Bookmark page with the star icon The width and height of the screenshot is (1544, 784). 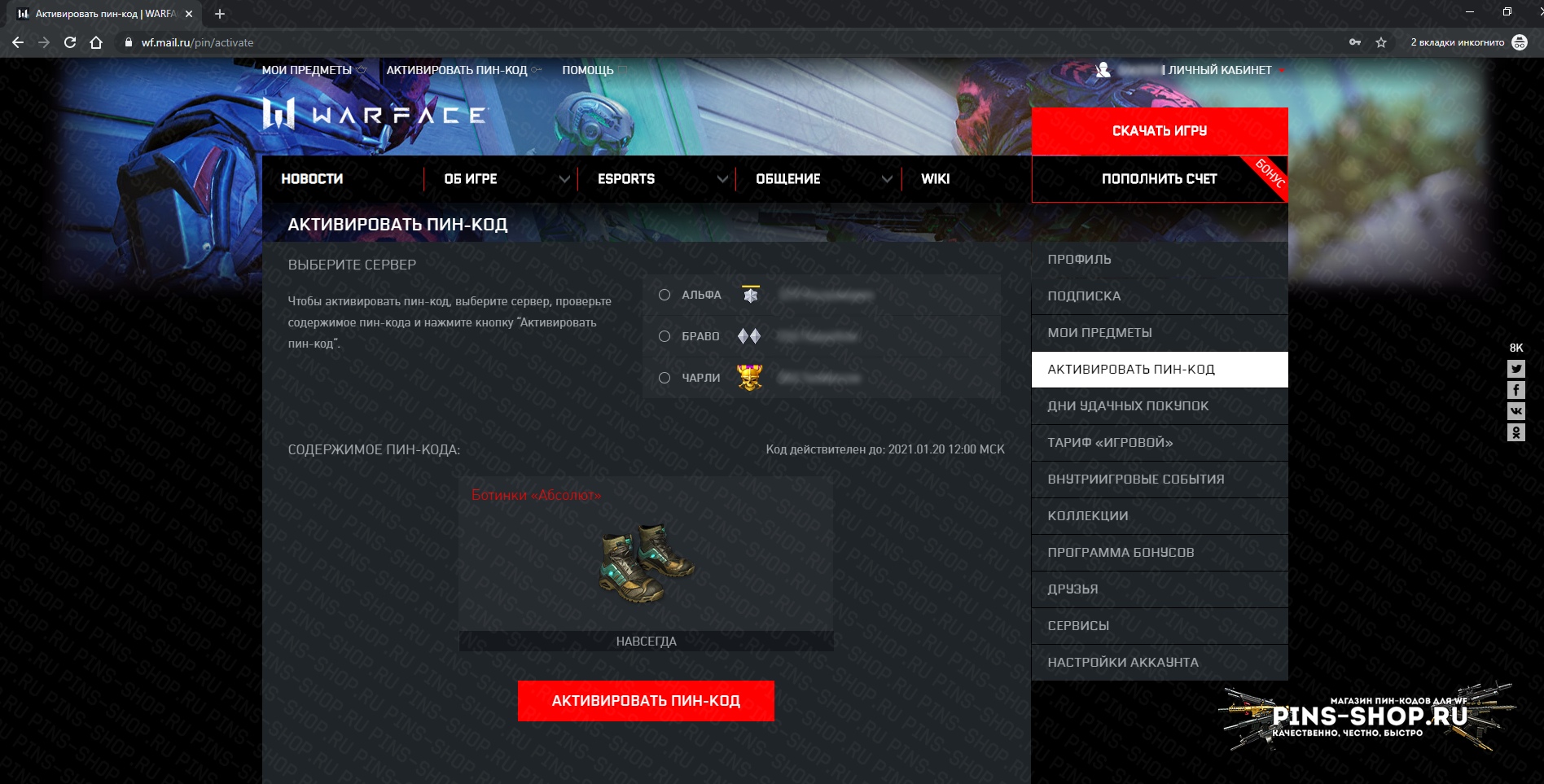pos(1381,42)
